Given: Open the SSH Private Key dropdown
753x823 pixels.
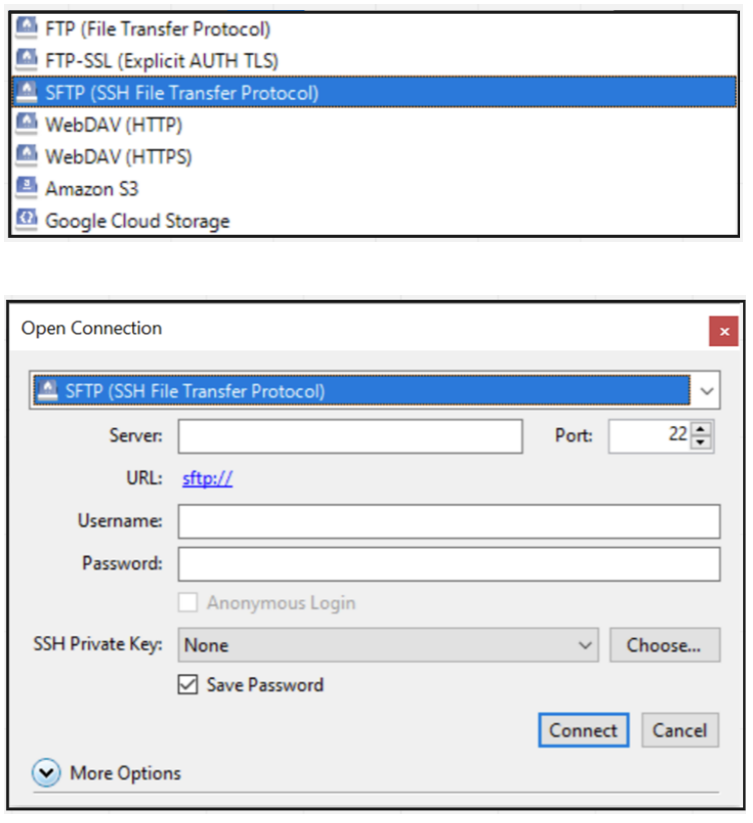Looking at the screenshot, I should pyautogui.click(x=586, y=646).
